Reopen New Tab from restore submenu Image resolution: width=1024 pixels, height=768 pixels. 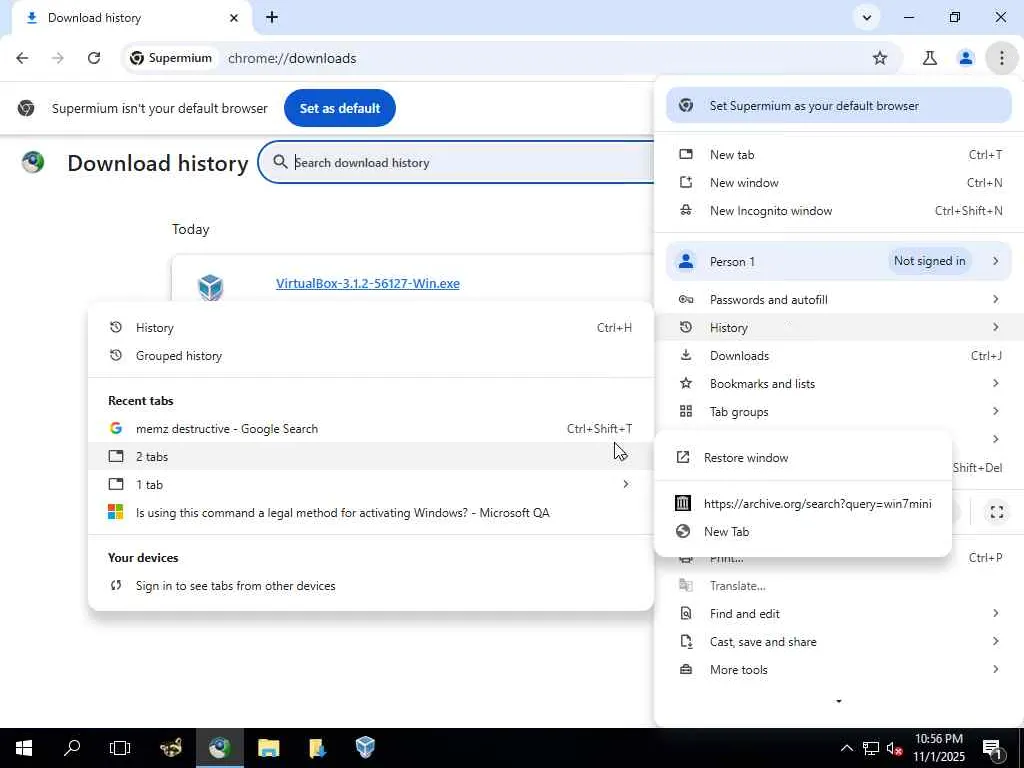coord(803,532)
